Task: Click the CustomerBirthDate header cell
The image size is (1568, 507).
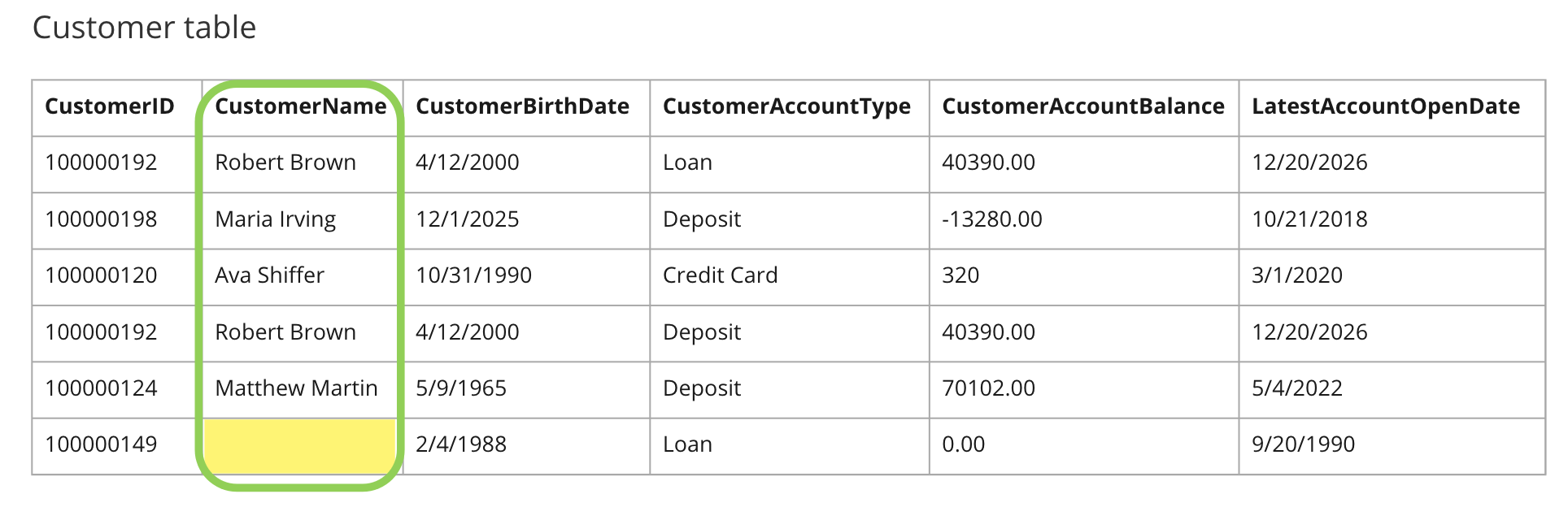Action: pos(526,107)
